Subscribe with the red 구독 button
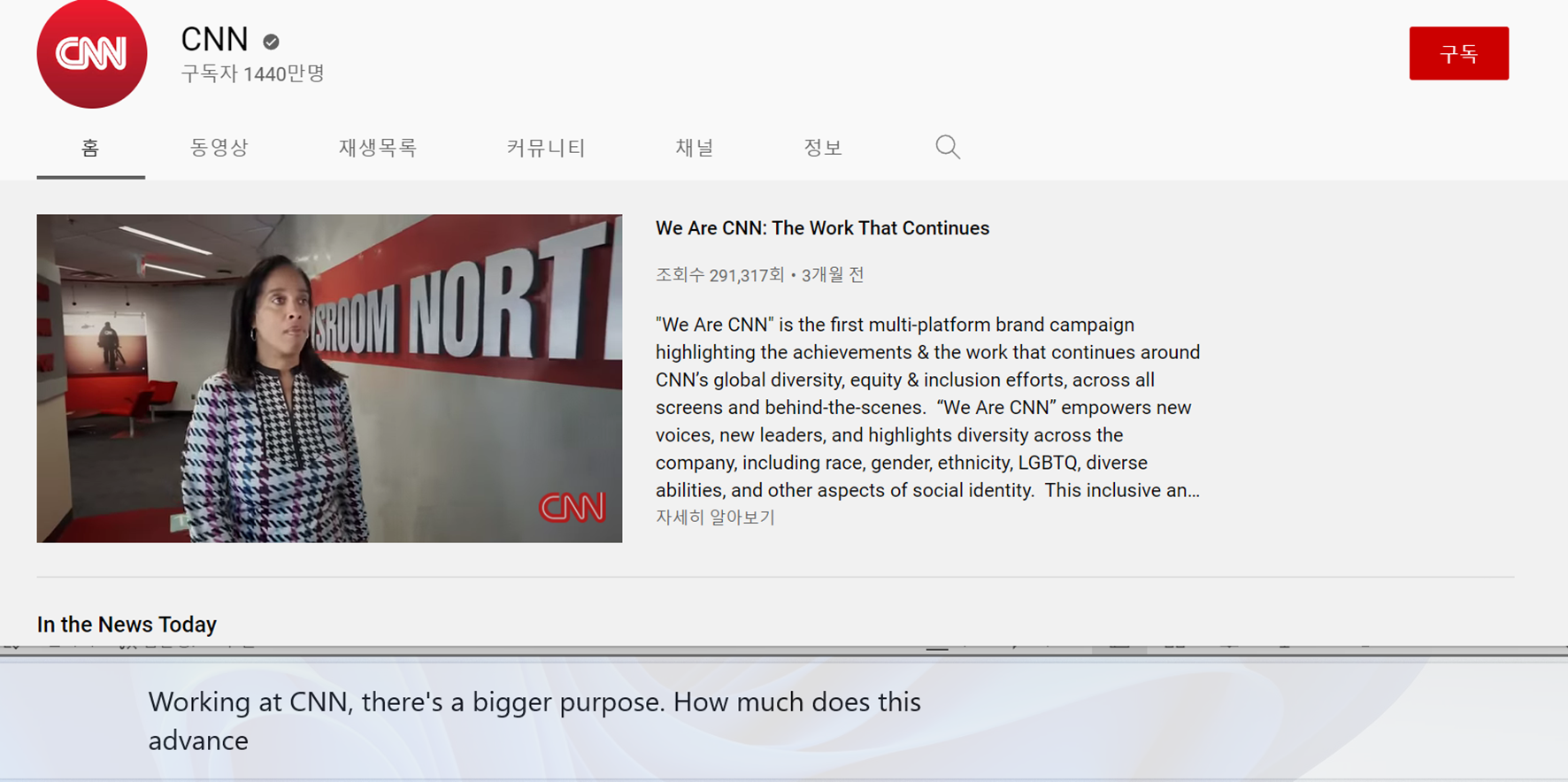Image resolution: width=1568 pixels, height=782 pixels. coord(1458,53)
